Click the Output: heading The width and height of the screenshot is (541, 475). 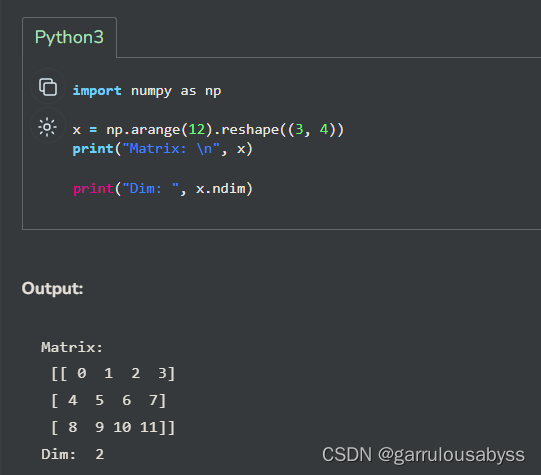52,288
